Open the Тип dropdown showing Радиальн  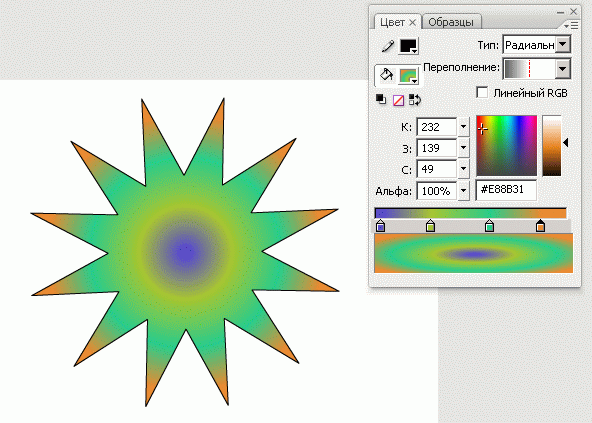(x=537, y=45)
